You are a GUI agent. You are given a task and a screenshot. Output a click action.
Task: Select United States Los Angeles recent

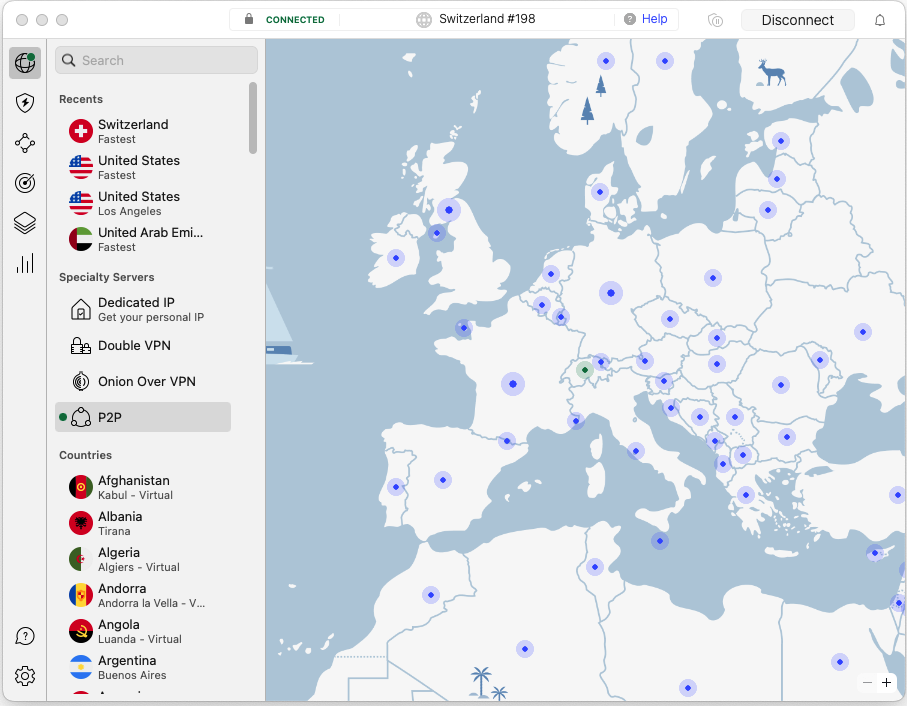143,203
